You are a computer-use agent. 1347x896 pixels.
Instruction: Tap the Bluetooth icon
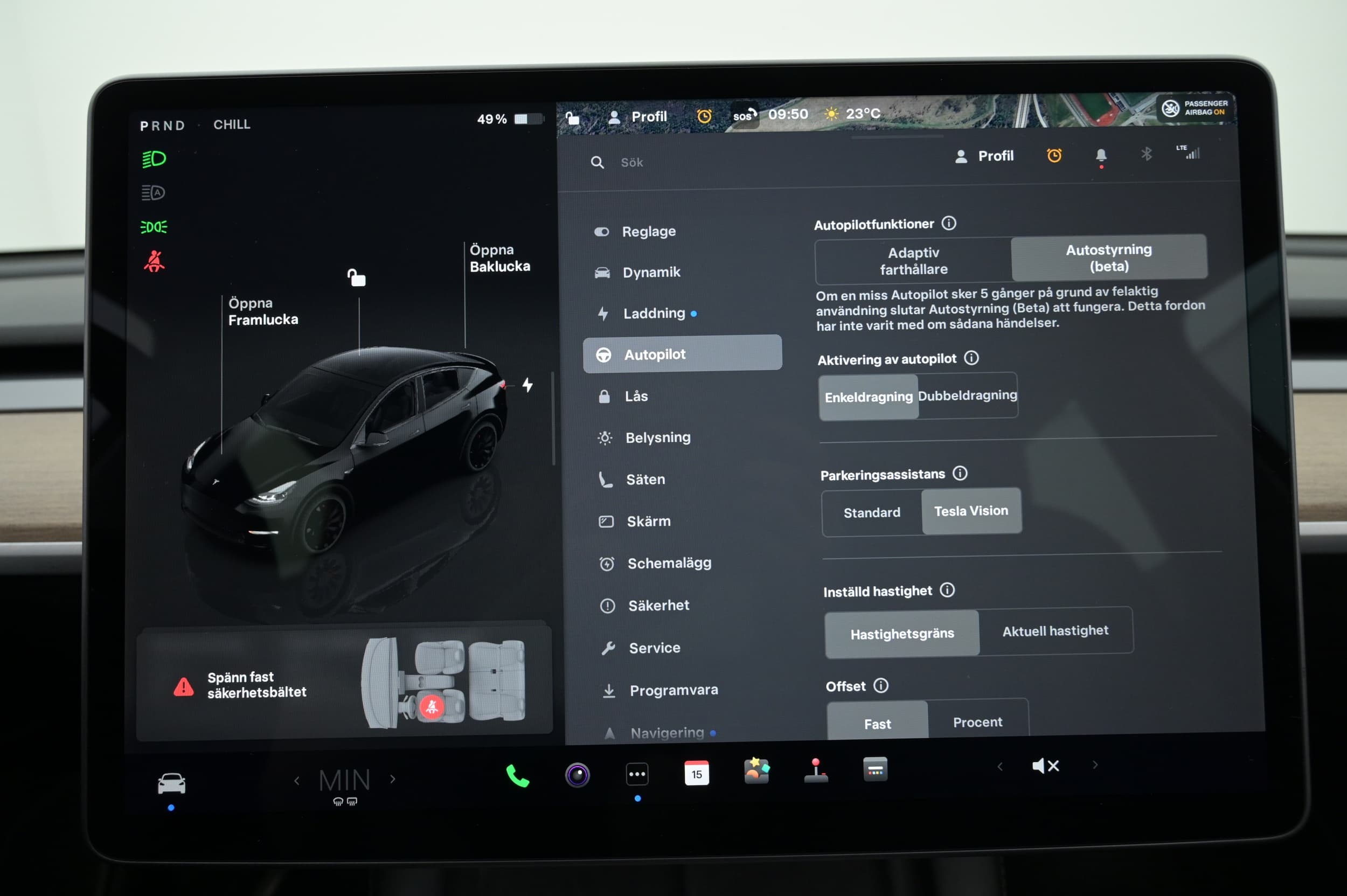click(1146, 154)
